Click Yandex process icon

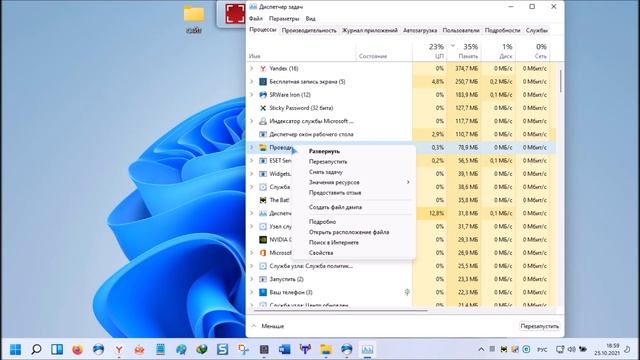[263, 69]
